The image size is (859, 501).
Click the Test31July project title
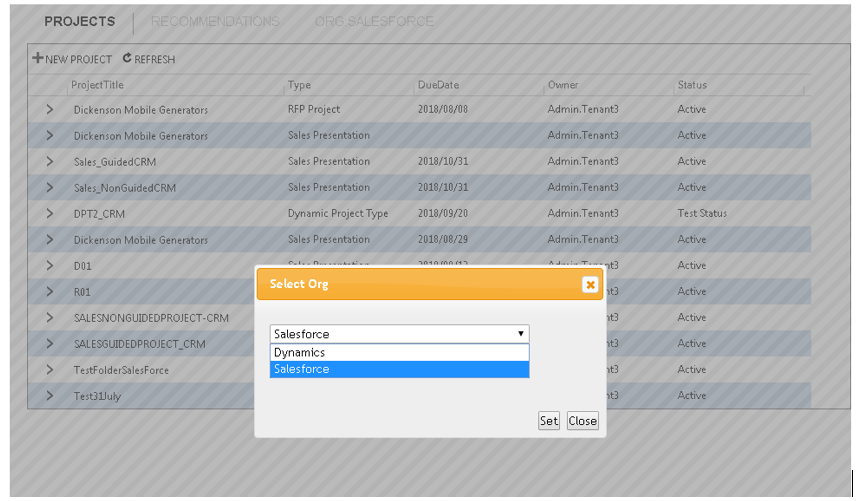(97, 396)
